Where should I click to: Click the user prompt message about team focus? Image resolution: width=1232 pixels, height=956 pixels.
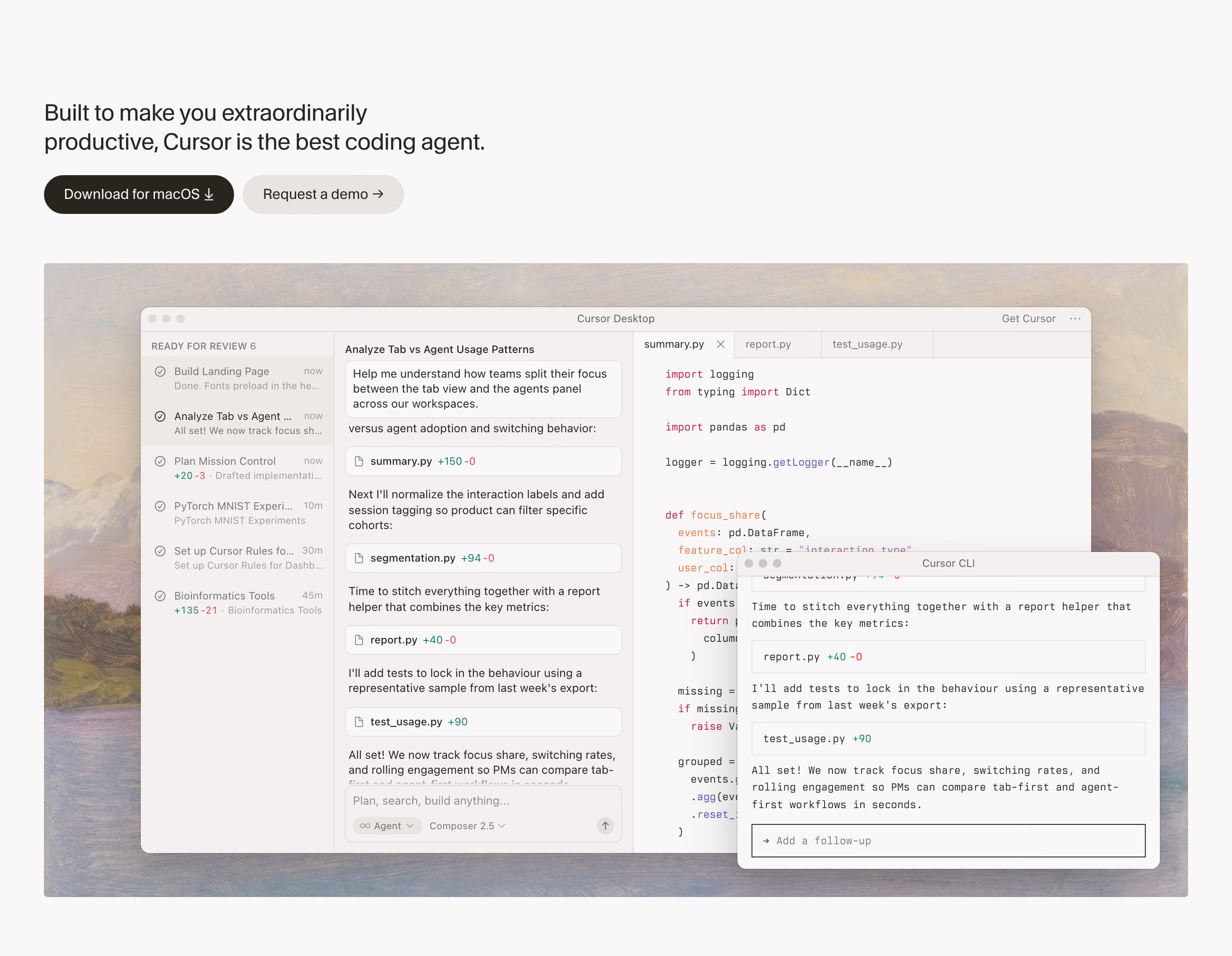[484, 389]
